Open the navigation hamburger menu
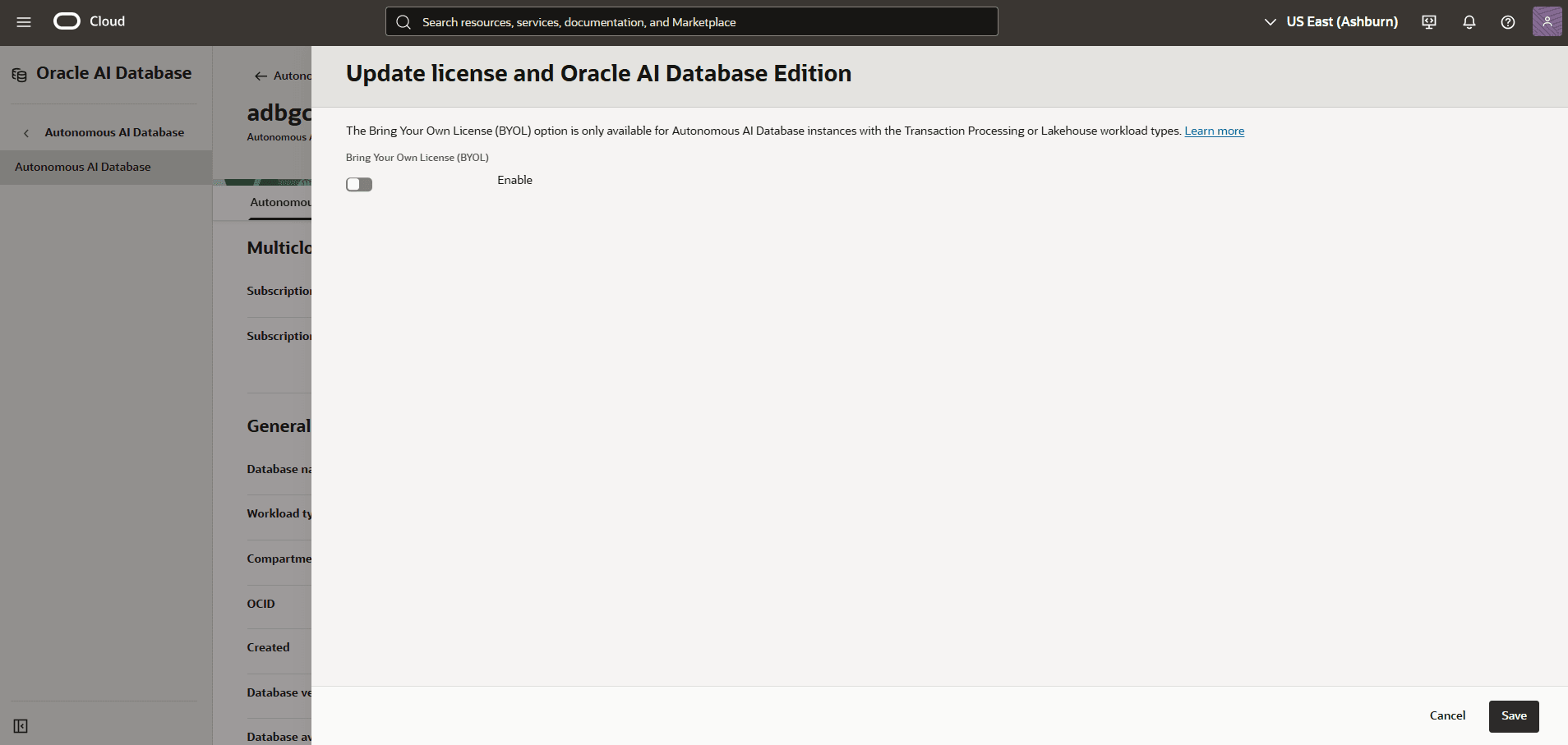The height and width of the screenshot is (745, 1568). pyautogui.click(x=24, y=21)
